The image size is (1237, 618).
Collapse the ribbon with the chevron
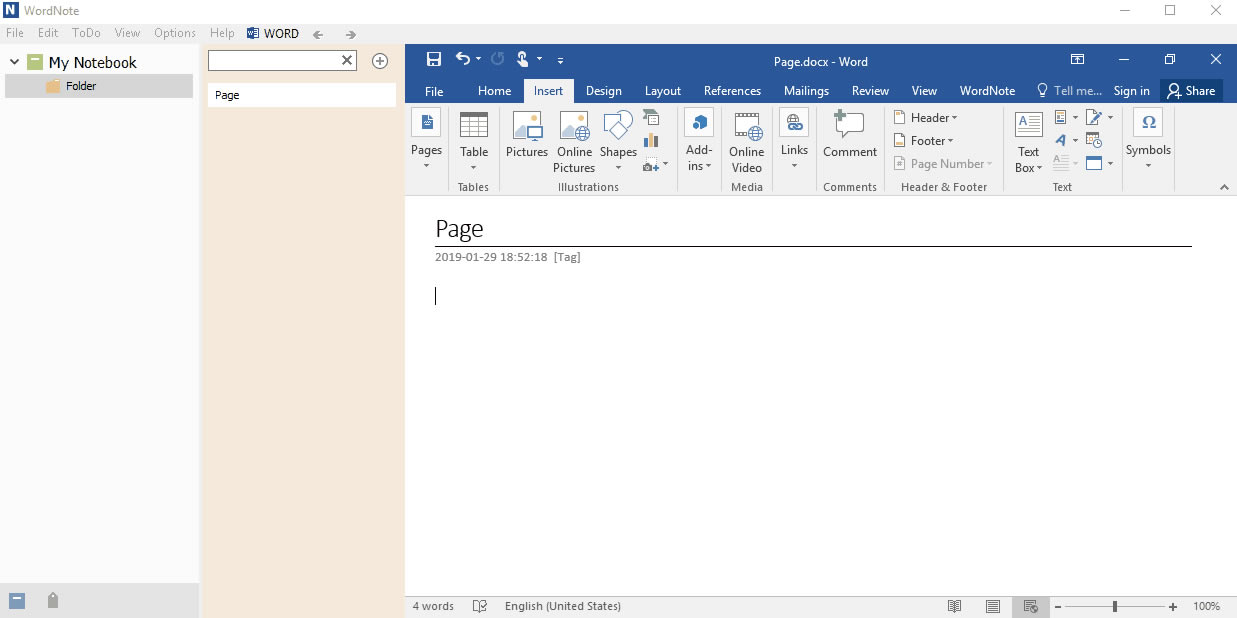[x=1222, y=186]
